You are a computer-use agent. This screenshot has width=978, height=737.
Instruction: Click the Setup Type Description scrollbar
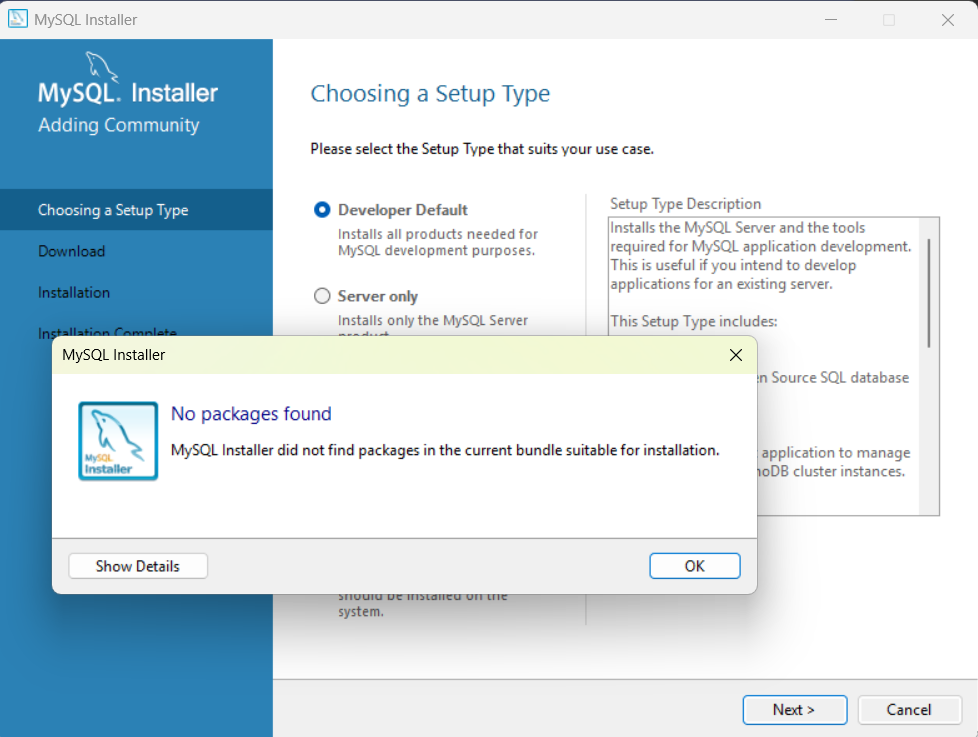tap(928, 293)
